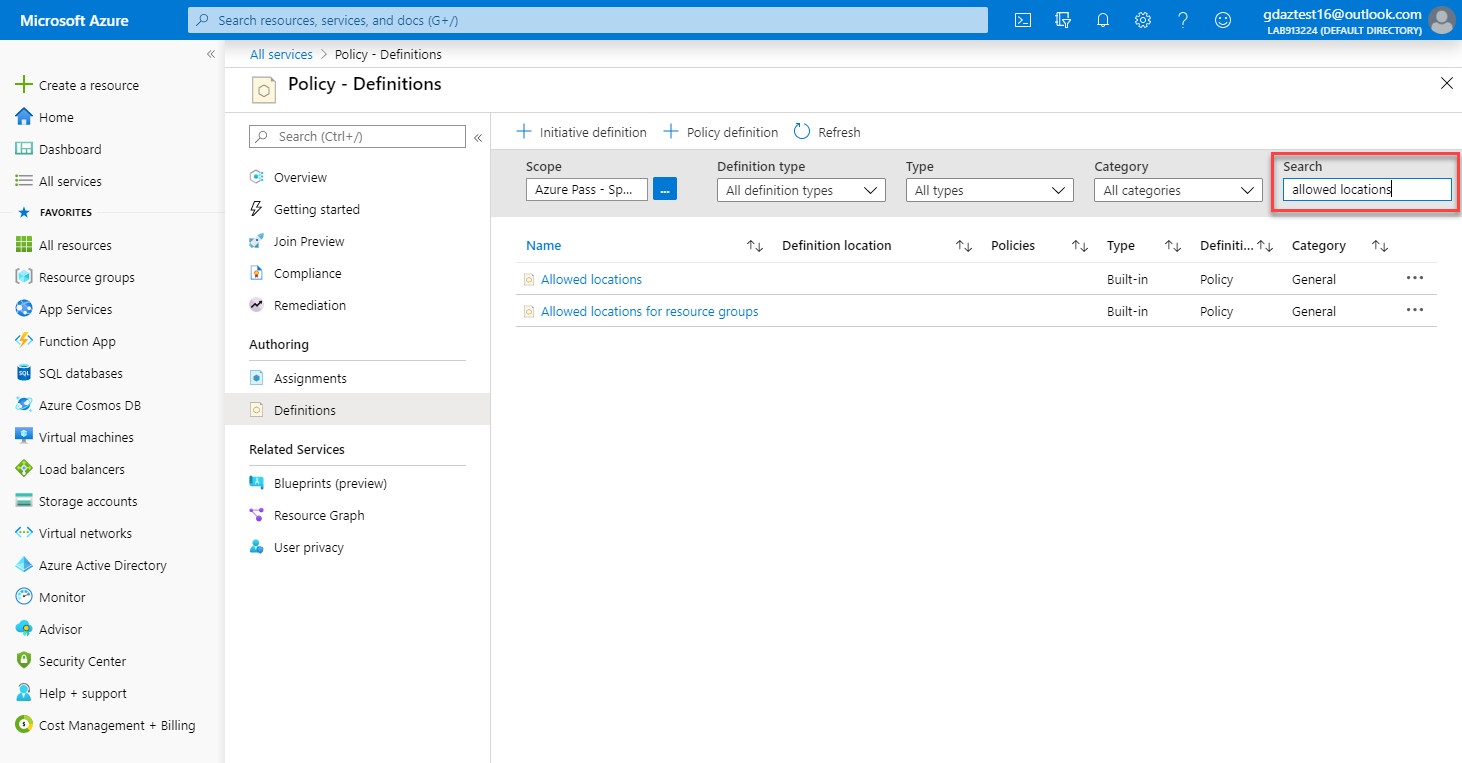Click the Policy blade search box
The image size is (1462, 763).
357,137
